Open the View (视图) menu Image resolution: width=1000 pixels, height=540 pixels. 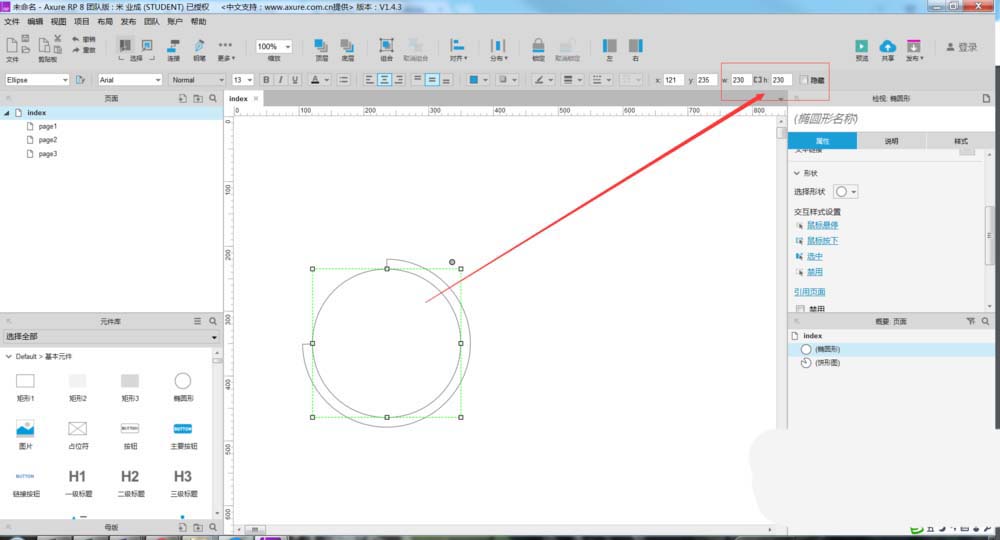58,22
